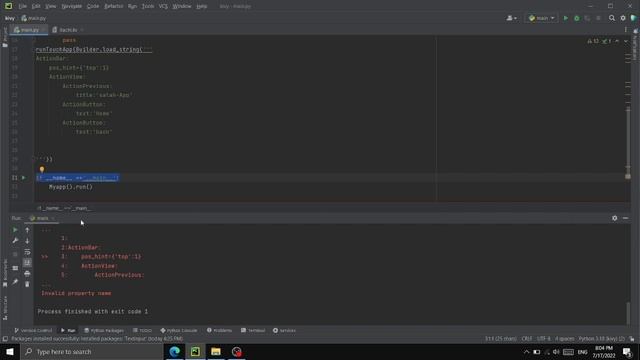The height and width of the screenshot is (360, 640).
Task: Open the Help menu
Action: 201,6
